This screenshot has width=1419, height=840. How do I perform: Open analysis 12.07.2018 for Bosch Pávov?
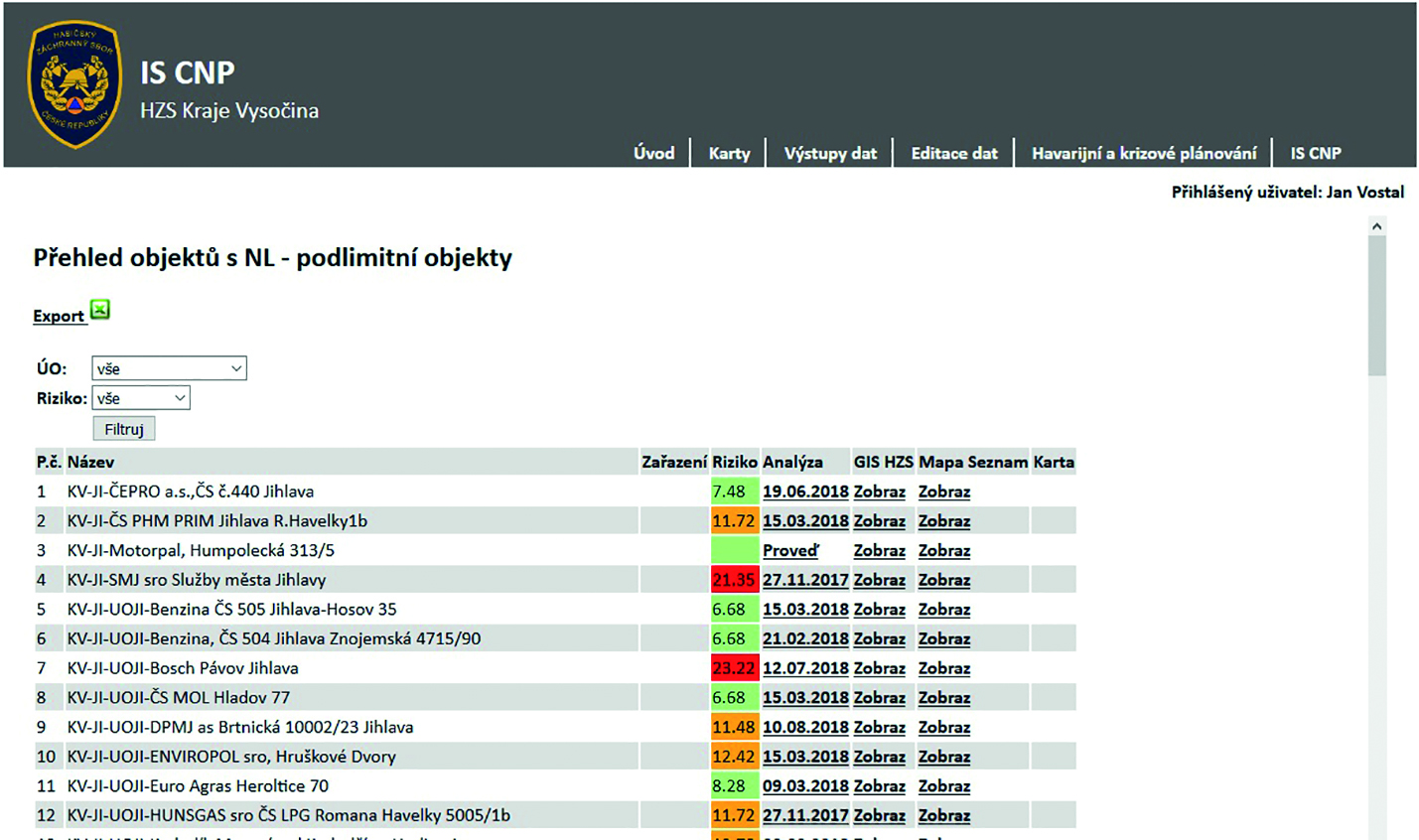pos(805,668)
